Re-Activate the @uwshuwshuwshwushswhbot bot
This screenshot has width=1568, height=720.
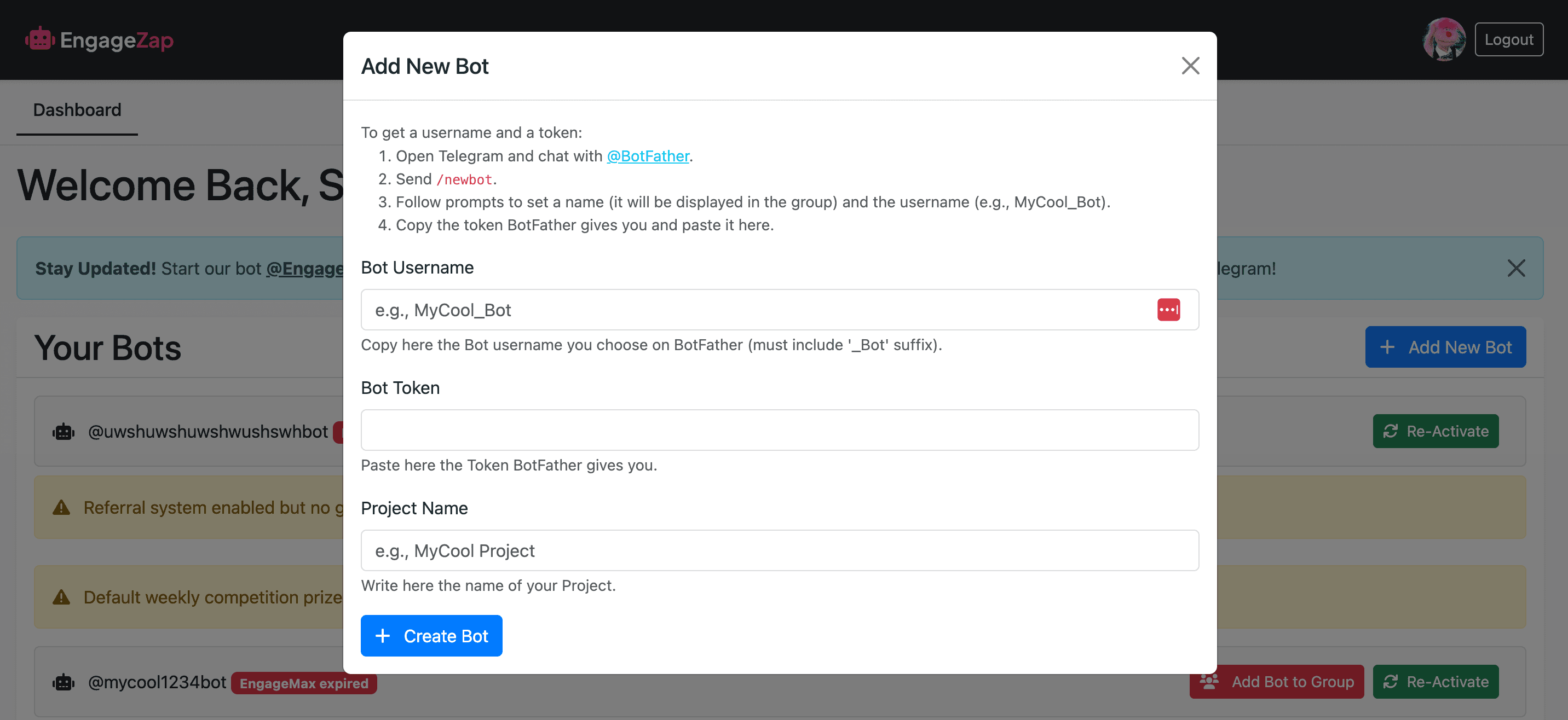(1436, 431)
